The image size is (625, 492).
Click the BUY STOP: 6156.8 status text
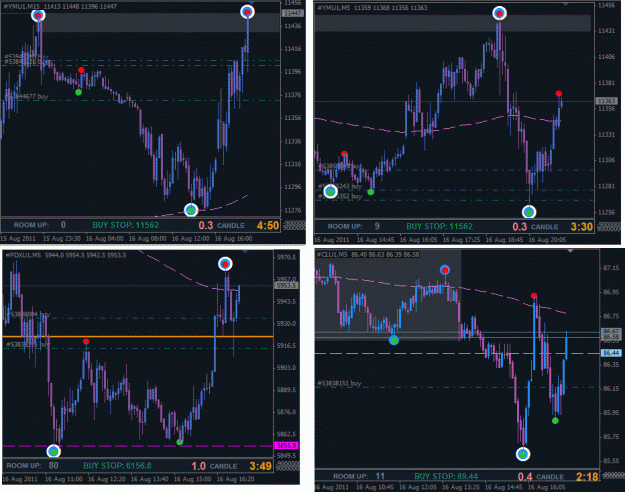[x=117, y=466]
